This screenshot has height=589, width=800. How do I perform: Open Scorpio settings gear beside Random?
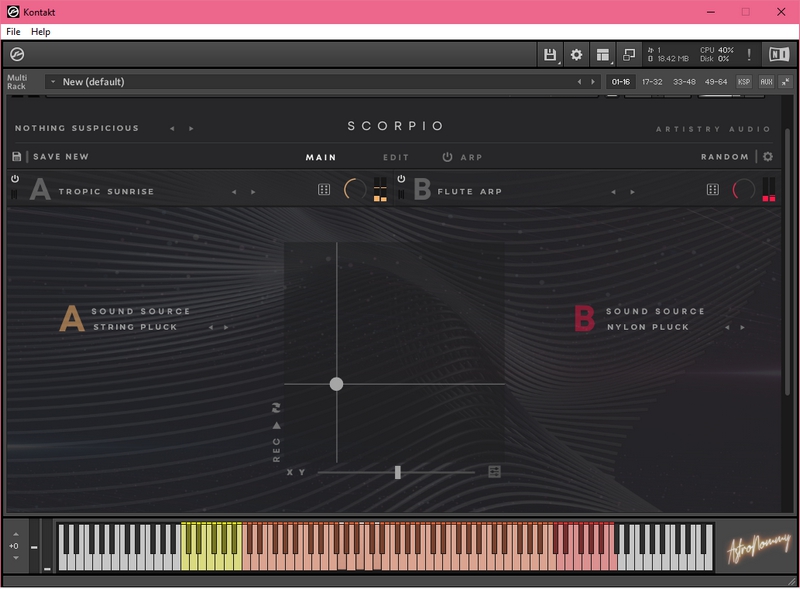768,157
